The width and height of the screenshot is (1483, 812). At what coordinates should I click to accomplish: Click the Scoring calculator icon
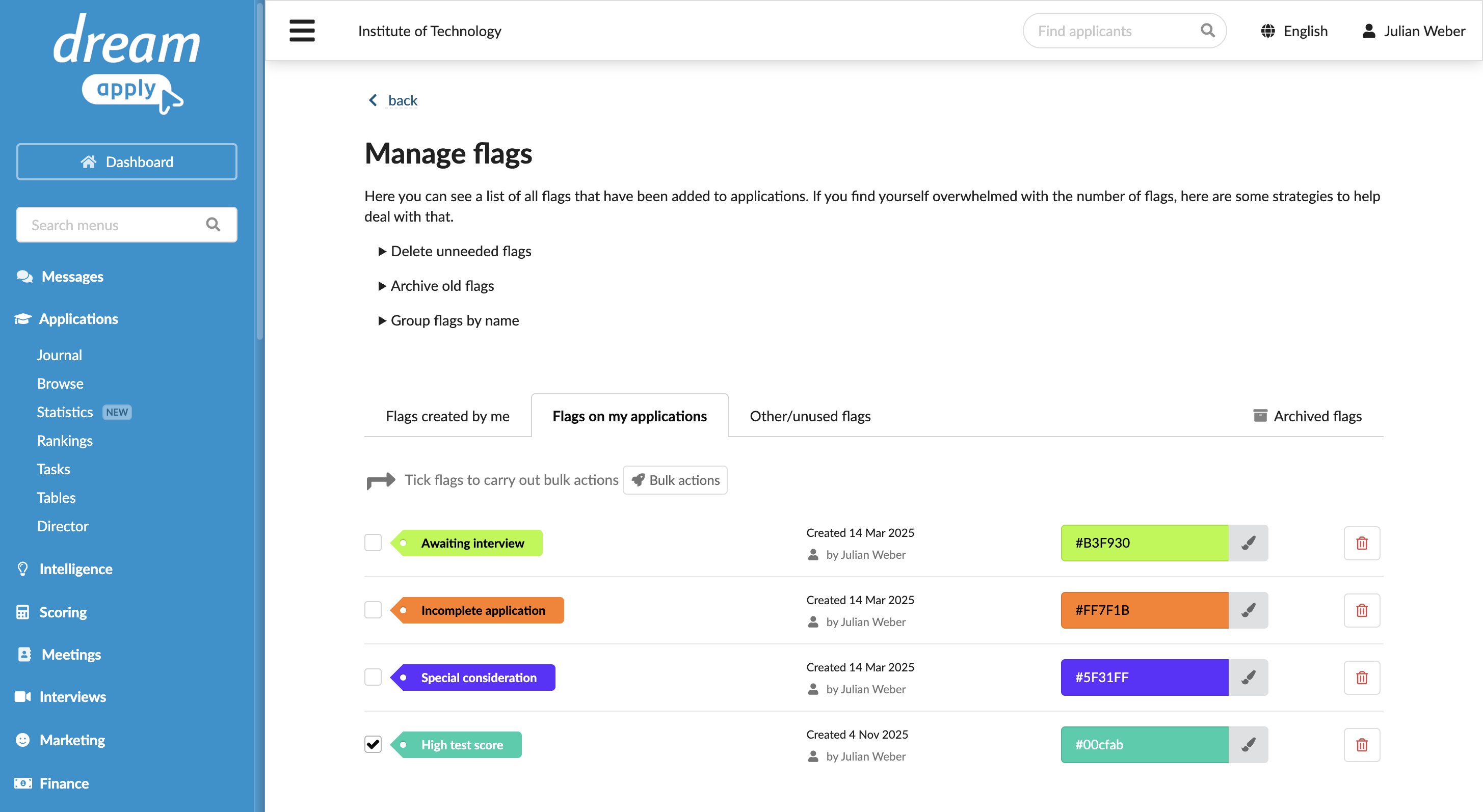[22, 612]
